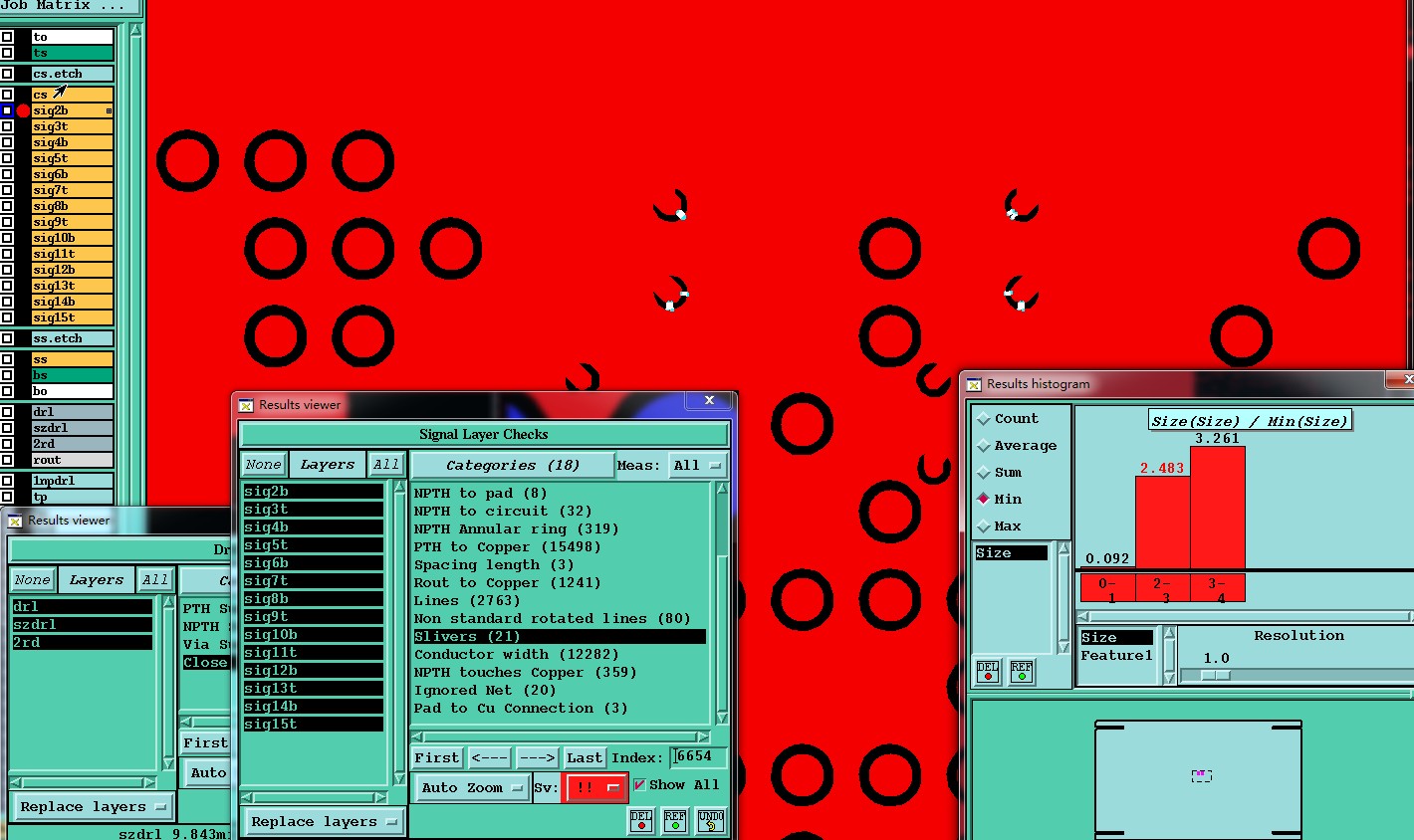Click Signal Layer Checks title button

pos(484,435)
